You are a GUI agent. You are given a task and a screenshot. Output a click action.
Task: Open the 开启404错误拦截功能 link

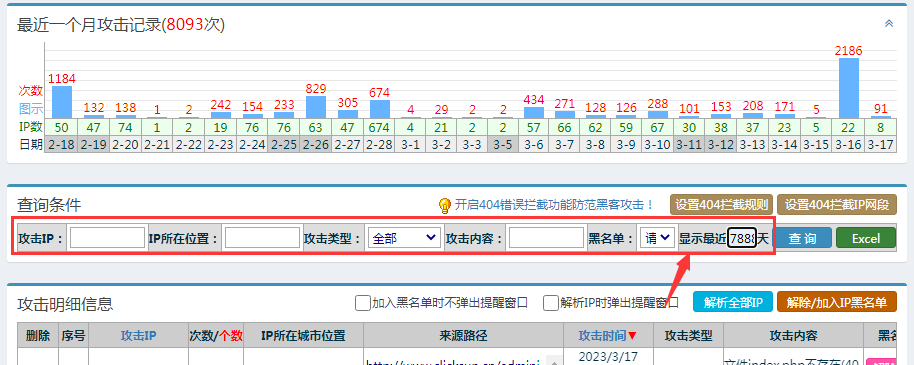(554, 205)
